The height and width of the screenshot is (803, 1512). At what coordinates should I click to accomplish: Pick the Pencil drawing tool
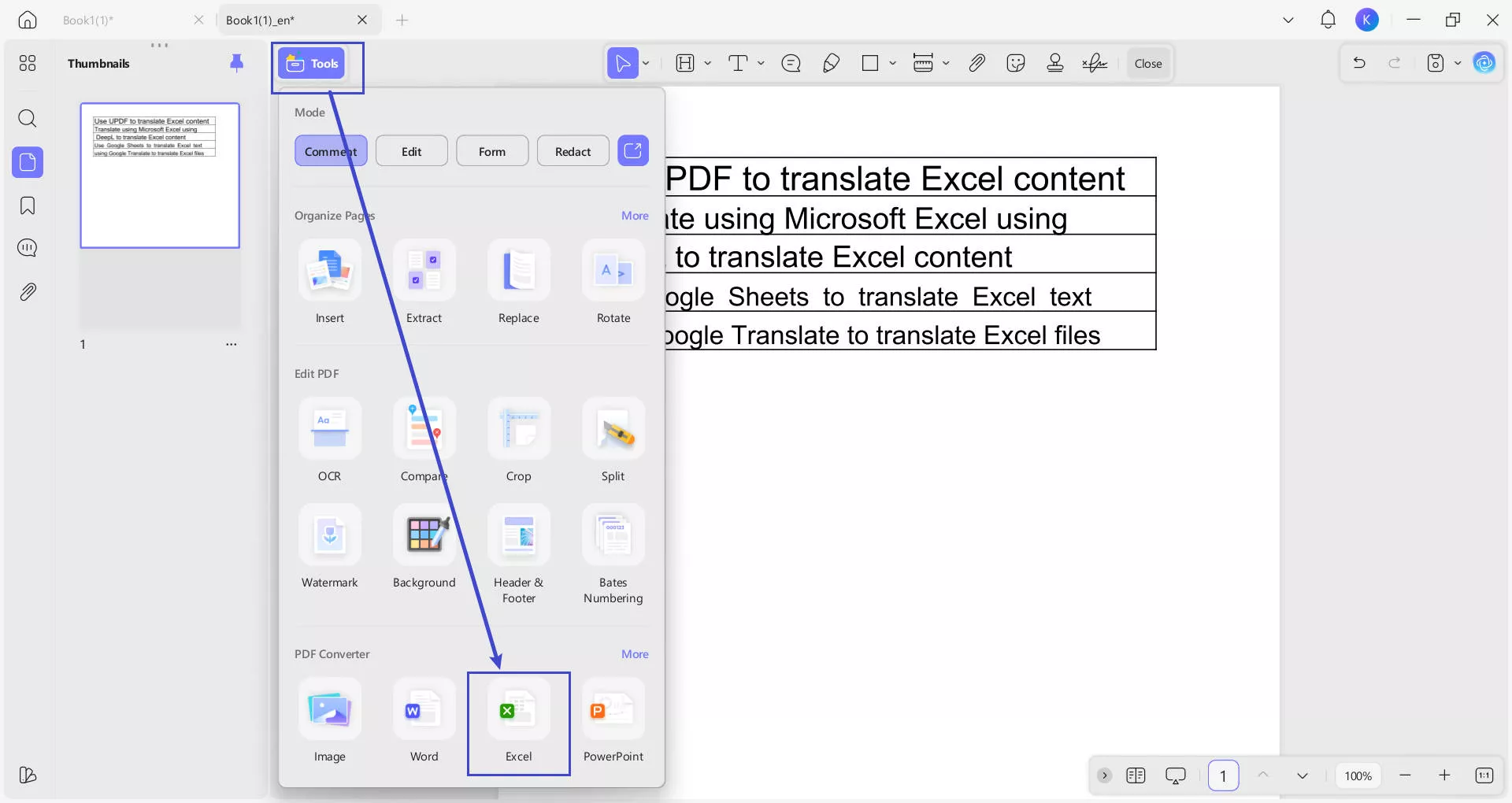coord(831,63)
